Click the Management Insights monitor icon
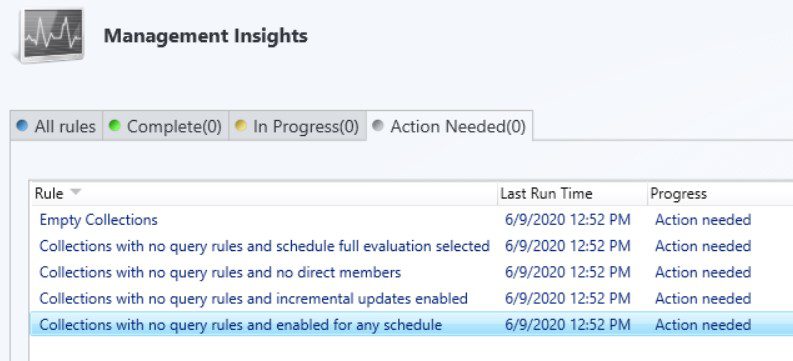 coord(50,35)
